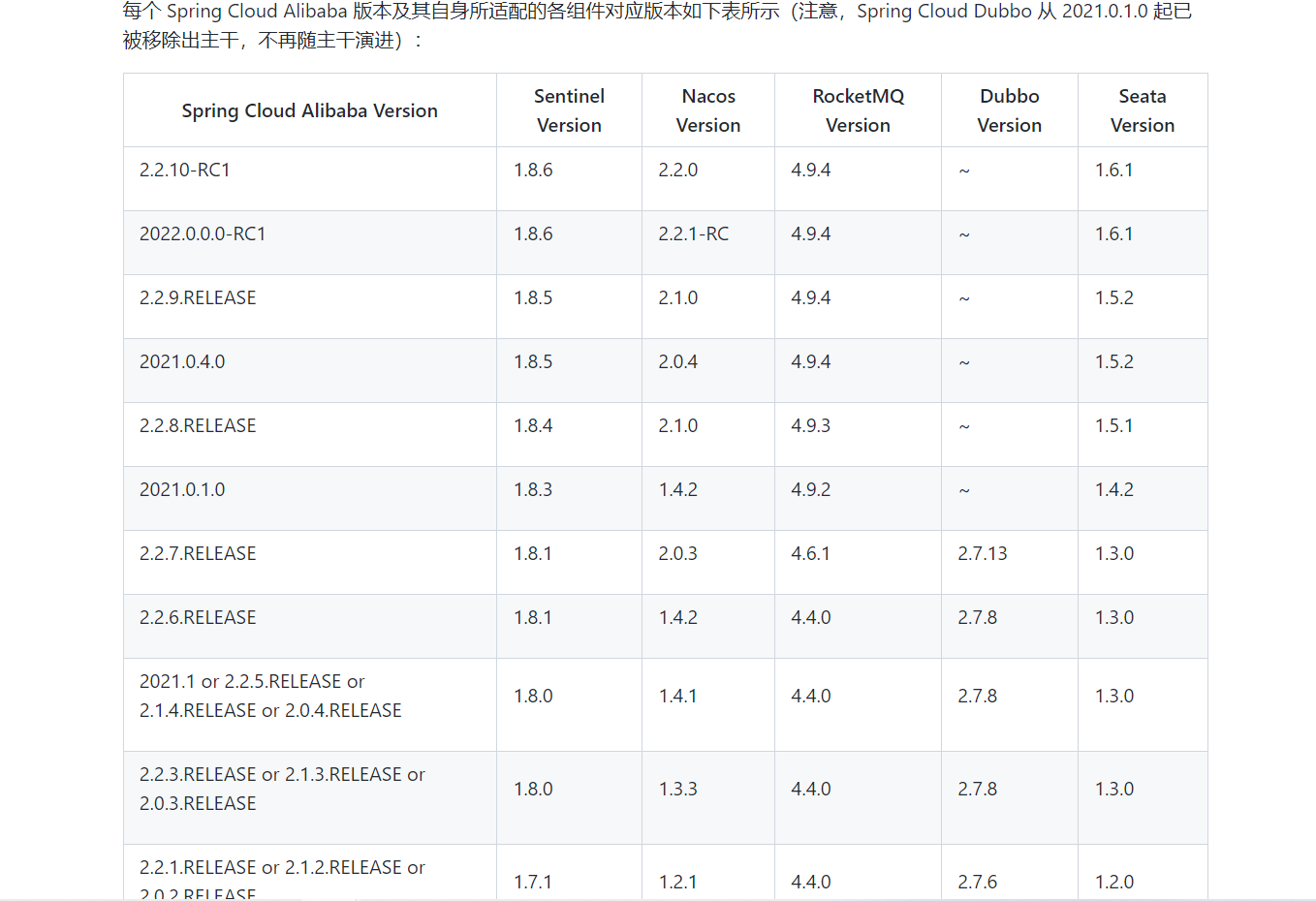1316x901 pixels.
Task: Click the 2021.1 or 2.2.5.RELEASE version cell
Action: pyautogui.click(x=250, y=696)
